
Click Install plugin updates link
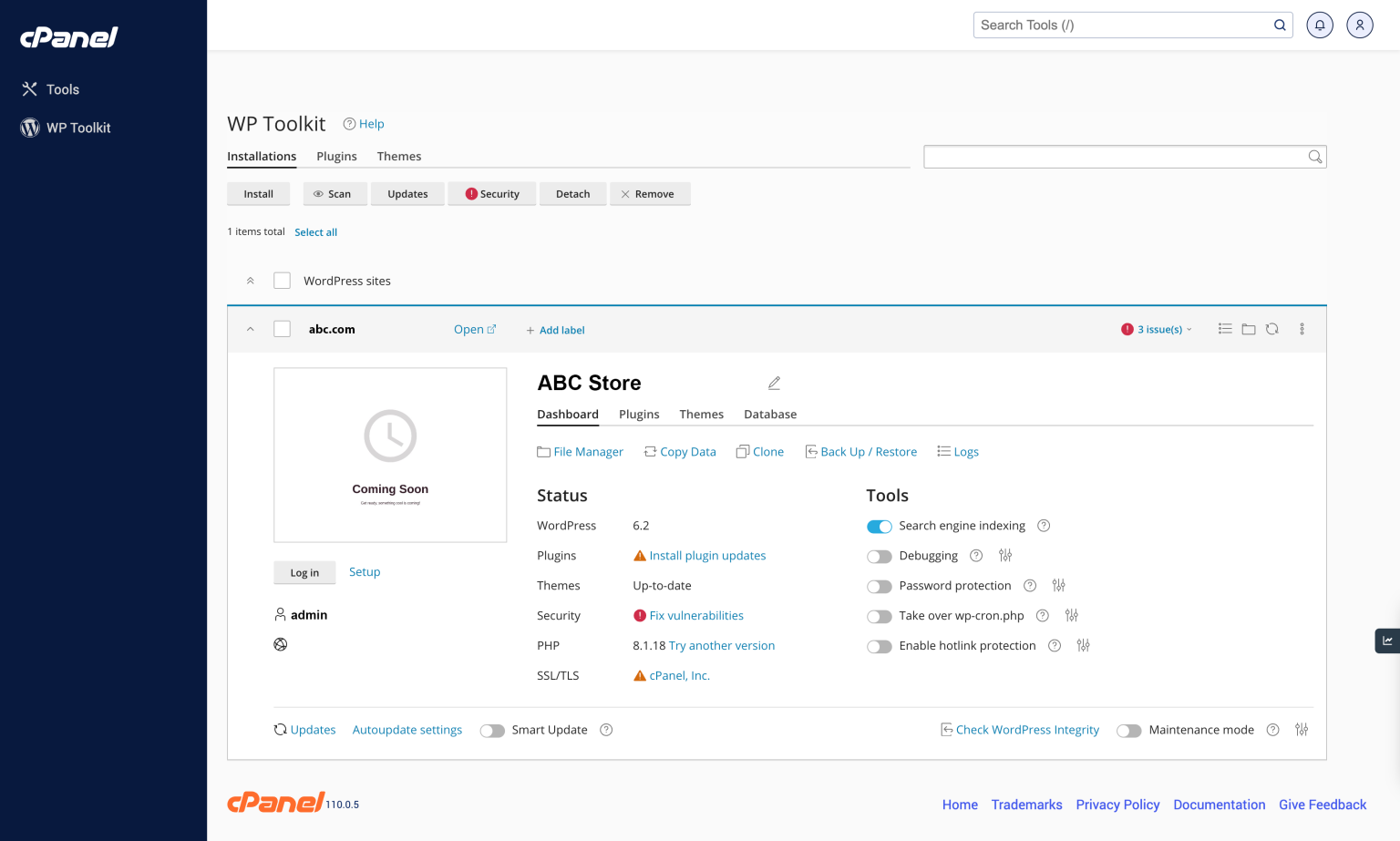click(707, 556)
